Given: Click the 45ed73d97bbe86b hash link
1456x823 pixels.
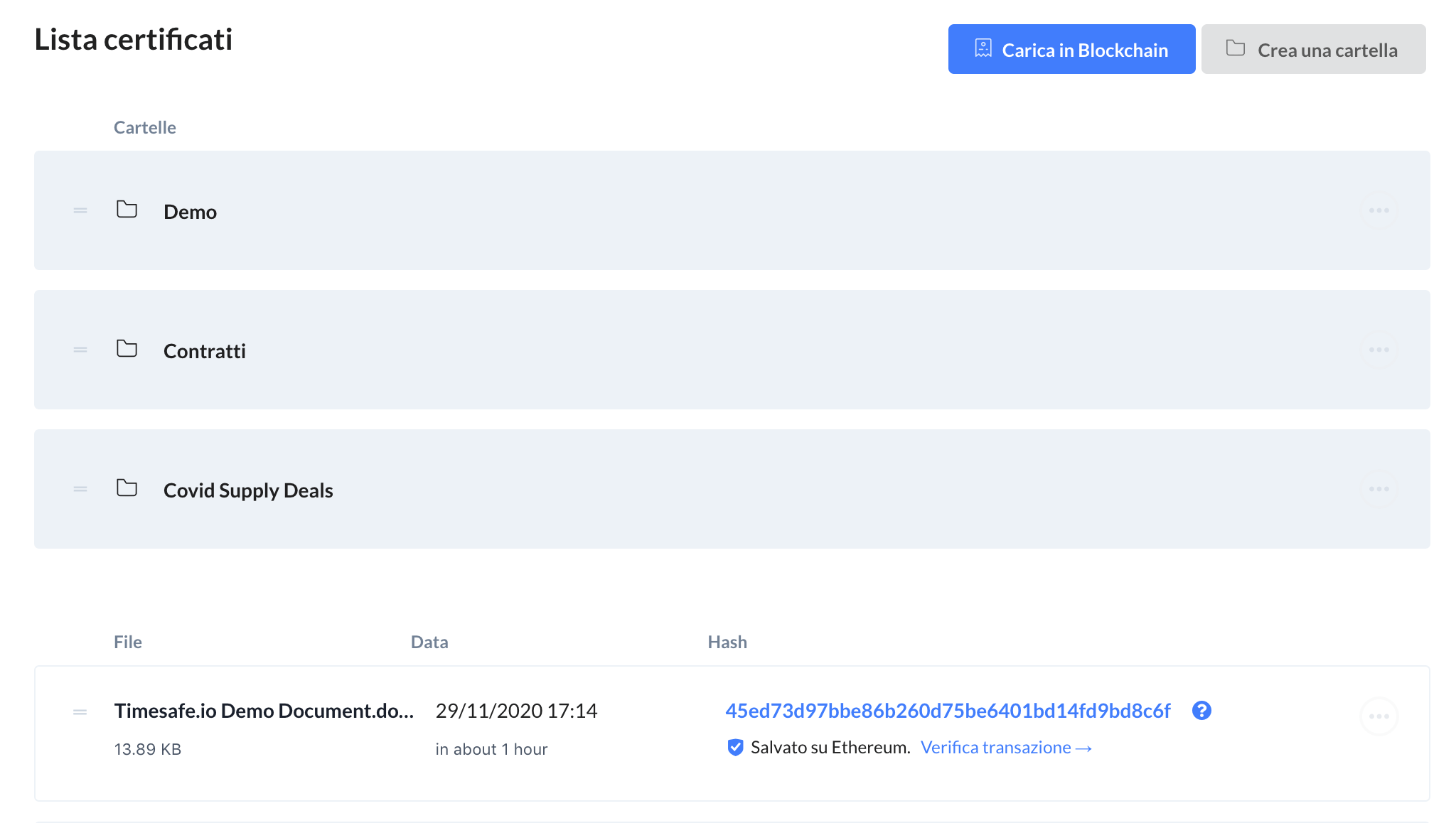Looking at the screenshot, I should click(x=947, y=711).
